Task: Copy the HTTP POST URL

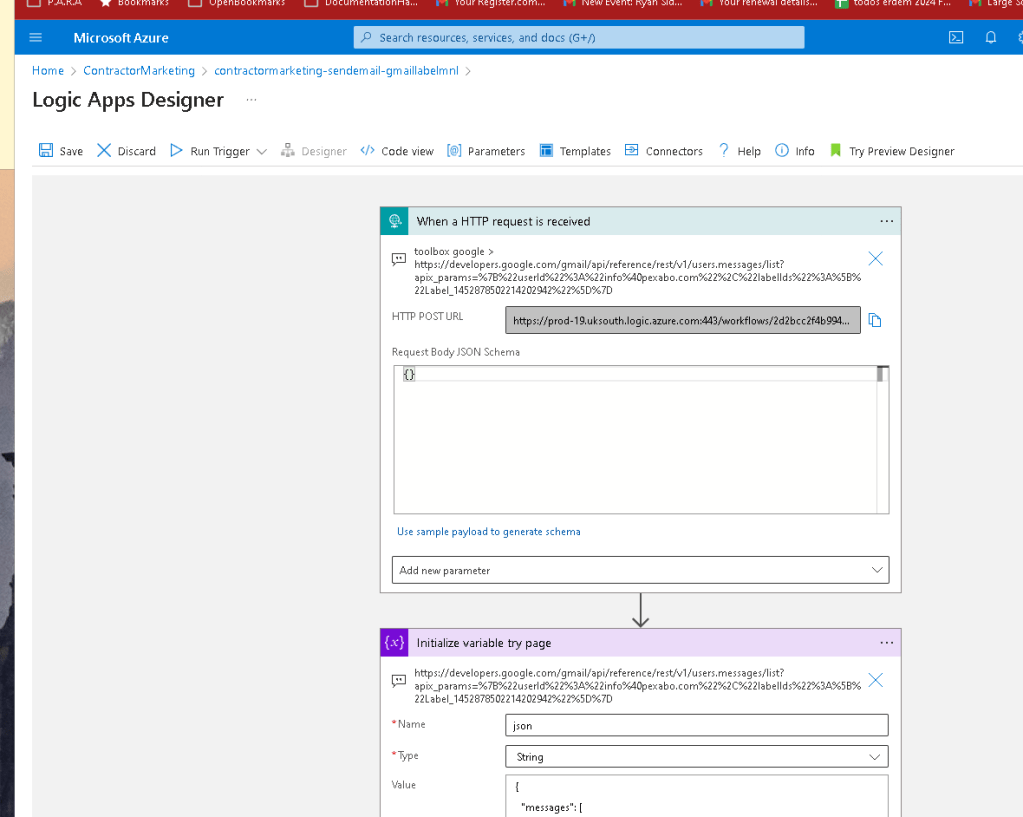Action: pyautogui.click(x=875, y=320)
